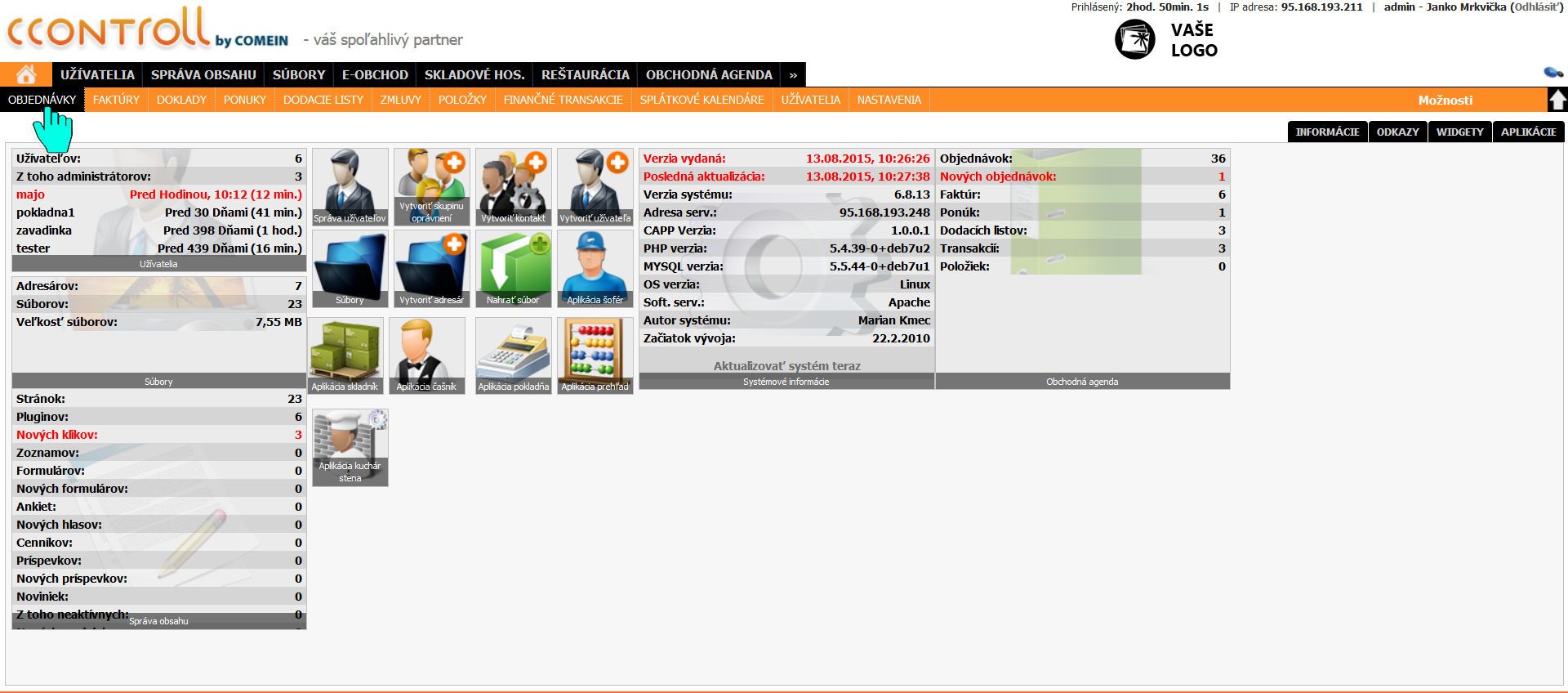Open Aplikácia skladník boxes icon

[x=345, y=355]
